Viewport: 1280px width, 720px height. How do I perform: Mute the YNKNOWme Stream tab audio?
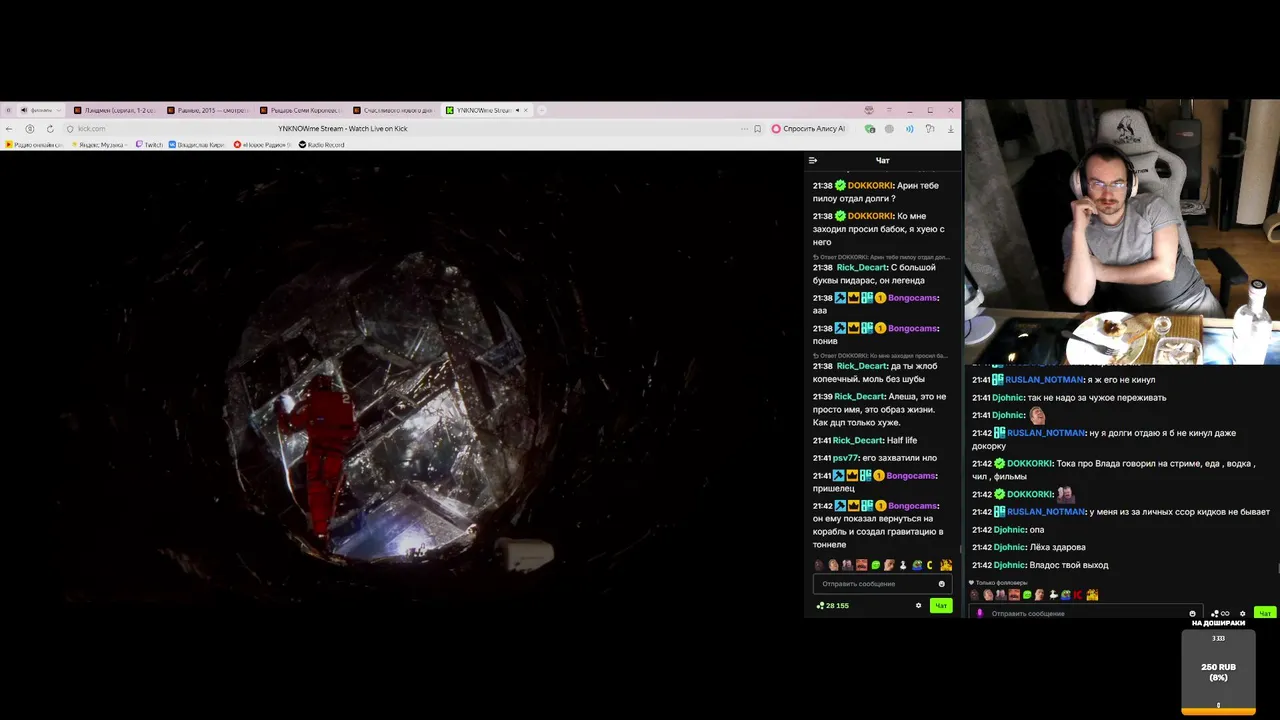click(517, 110)
